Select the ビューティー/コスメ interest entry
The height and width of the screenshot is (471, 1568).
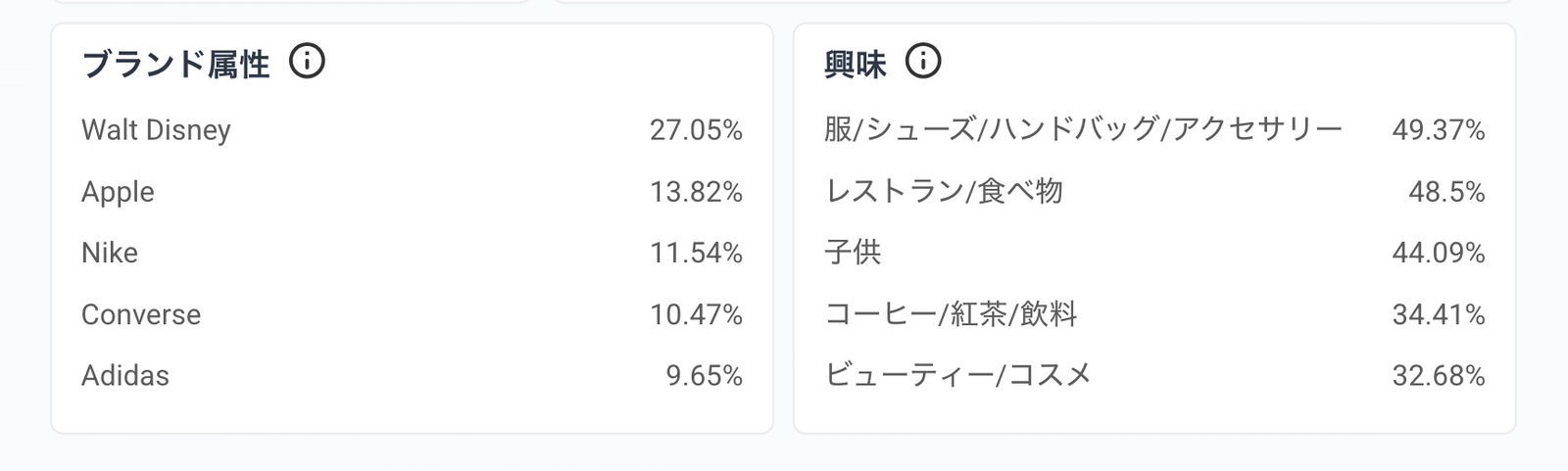pos(957,376)
